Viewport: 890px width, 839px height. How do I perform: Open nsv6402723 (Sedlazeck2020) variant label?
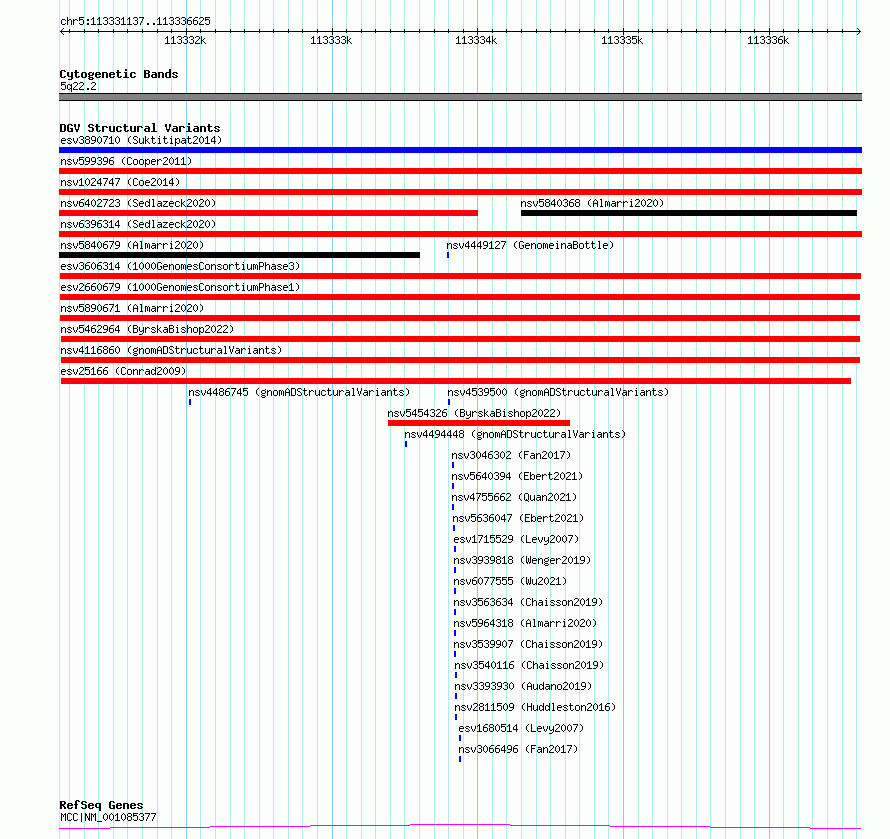click(x=138, y=203)
